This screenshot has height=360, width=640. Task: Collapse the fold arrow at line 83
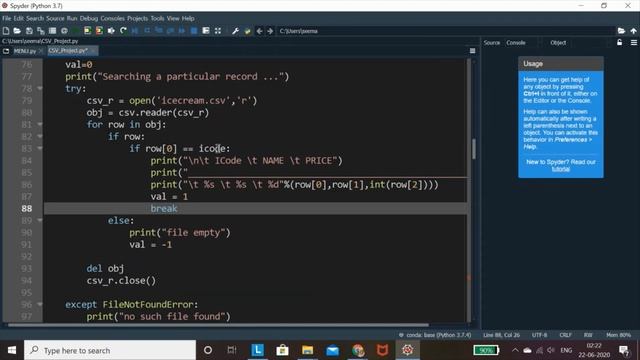40,148
